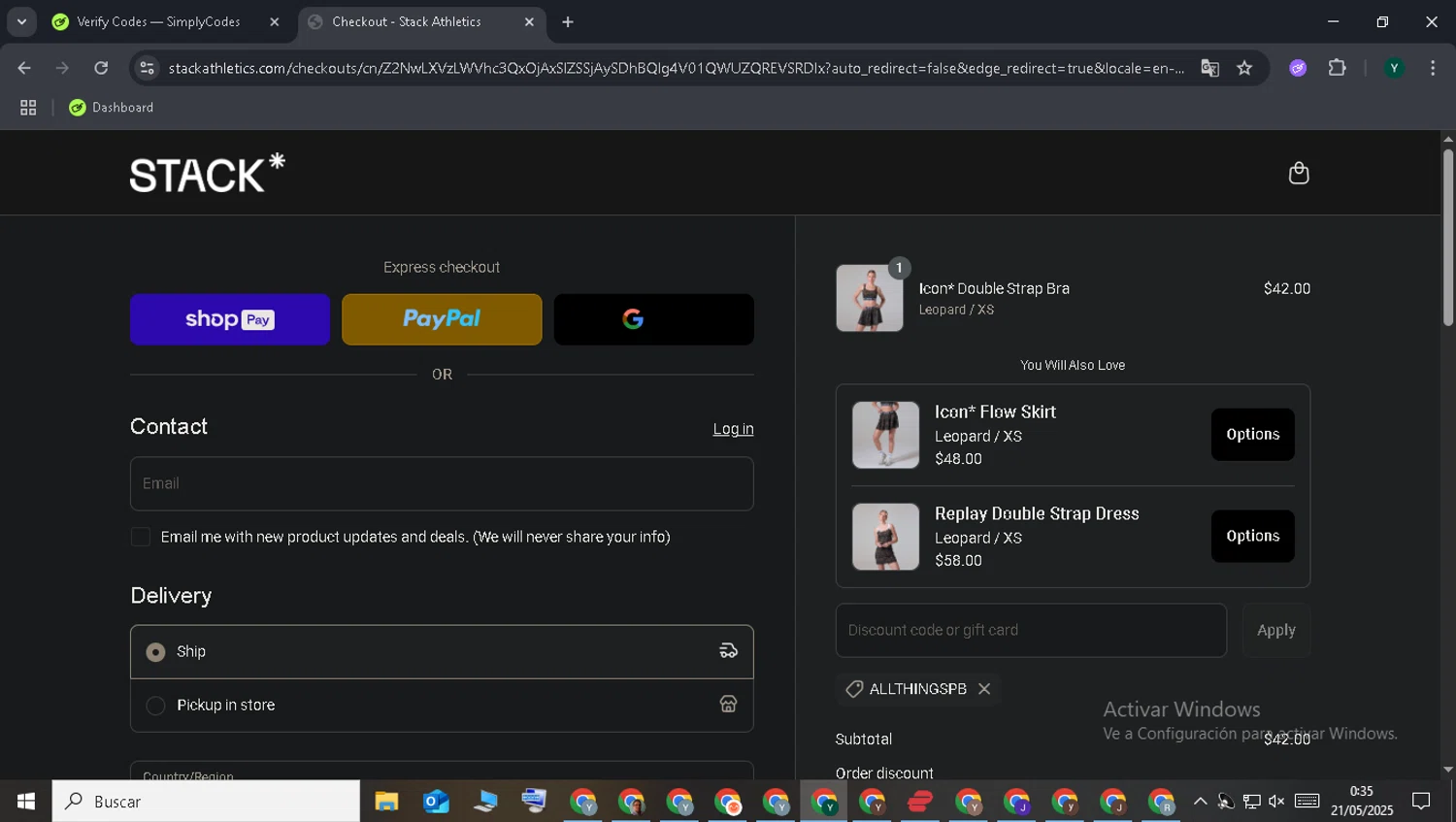The image size is (1456, 822).
Task: View site information icon in address bar
Action: 147,68
